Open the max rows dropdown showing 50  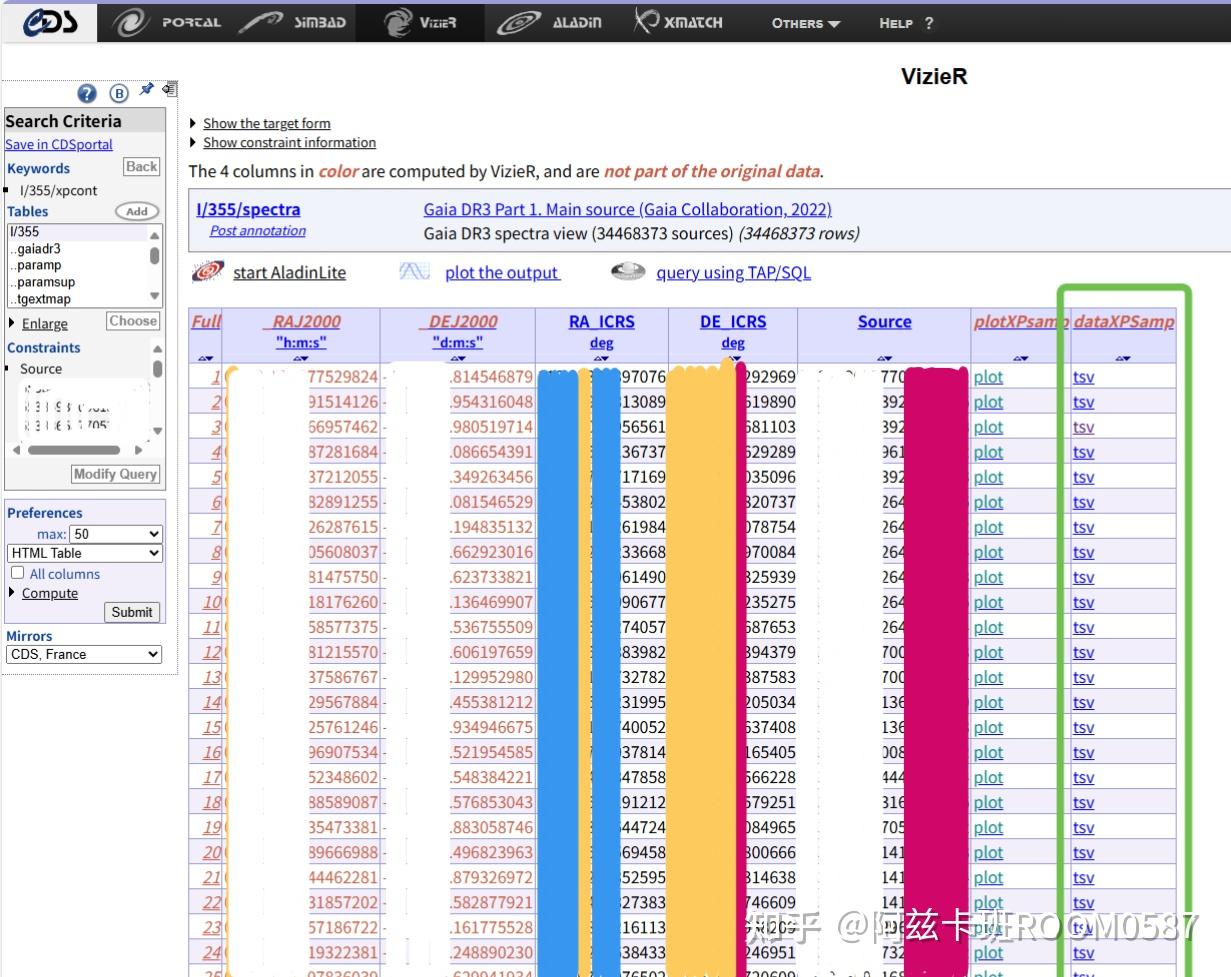(116, 534)
